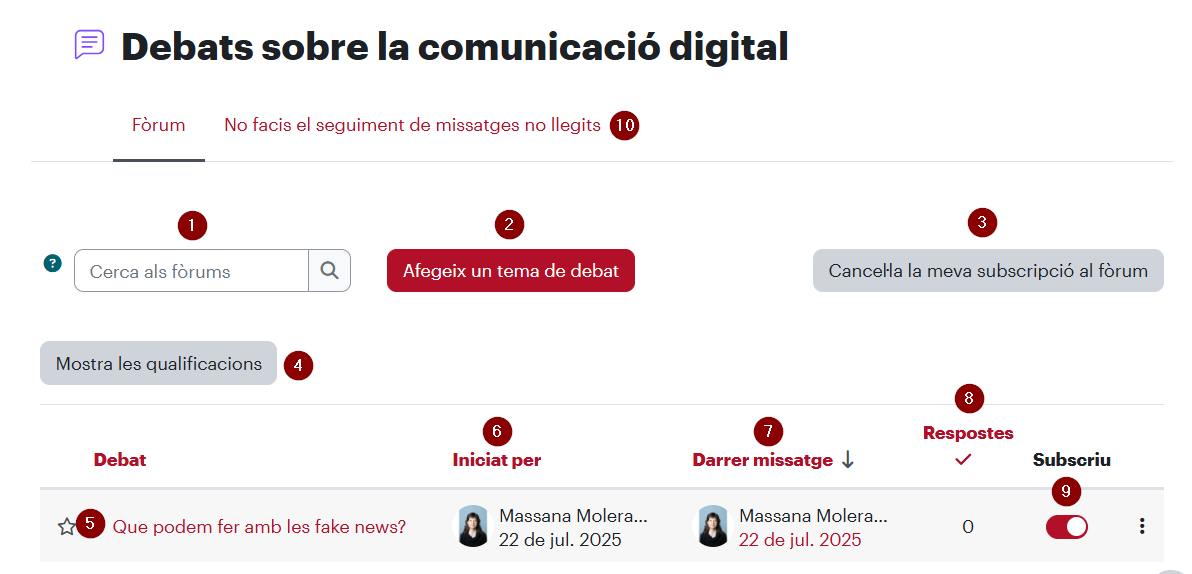This screenshot has width=1192, height=574.
Task: Click Mostra les qualificacions button
Action: [159, 363]
